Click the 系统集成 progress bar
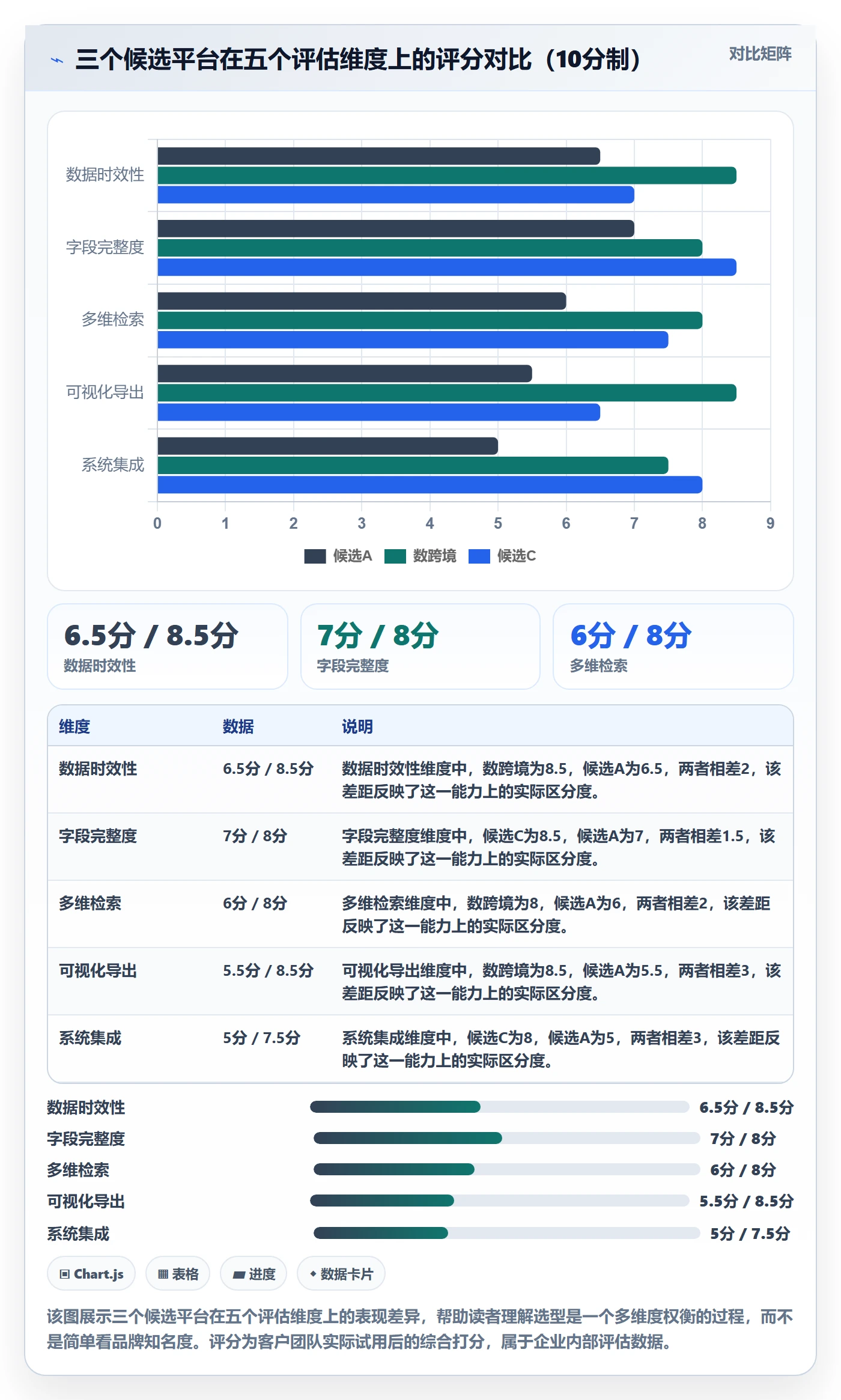Screen dimensions: 841x1400 coord(507,1233)
